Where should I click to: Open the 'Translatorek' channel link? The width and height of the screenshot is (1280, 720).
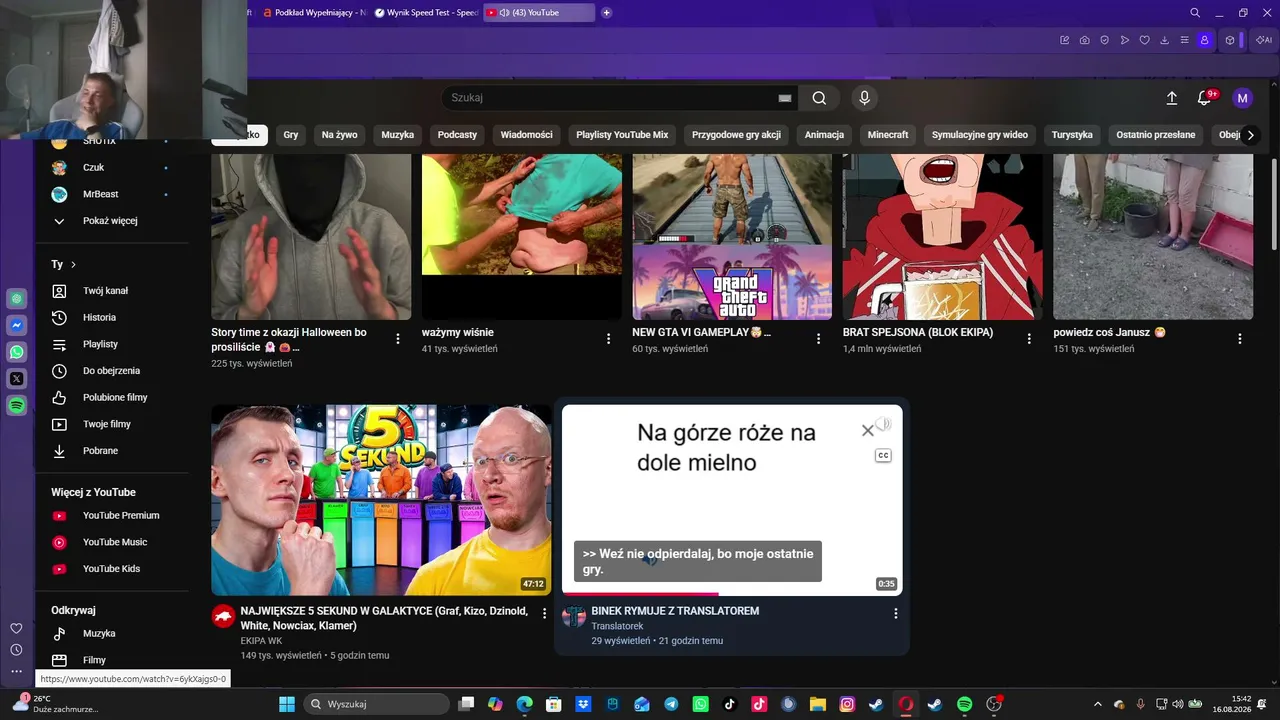tap(617, 626)
